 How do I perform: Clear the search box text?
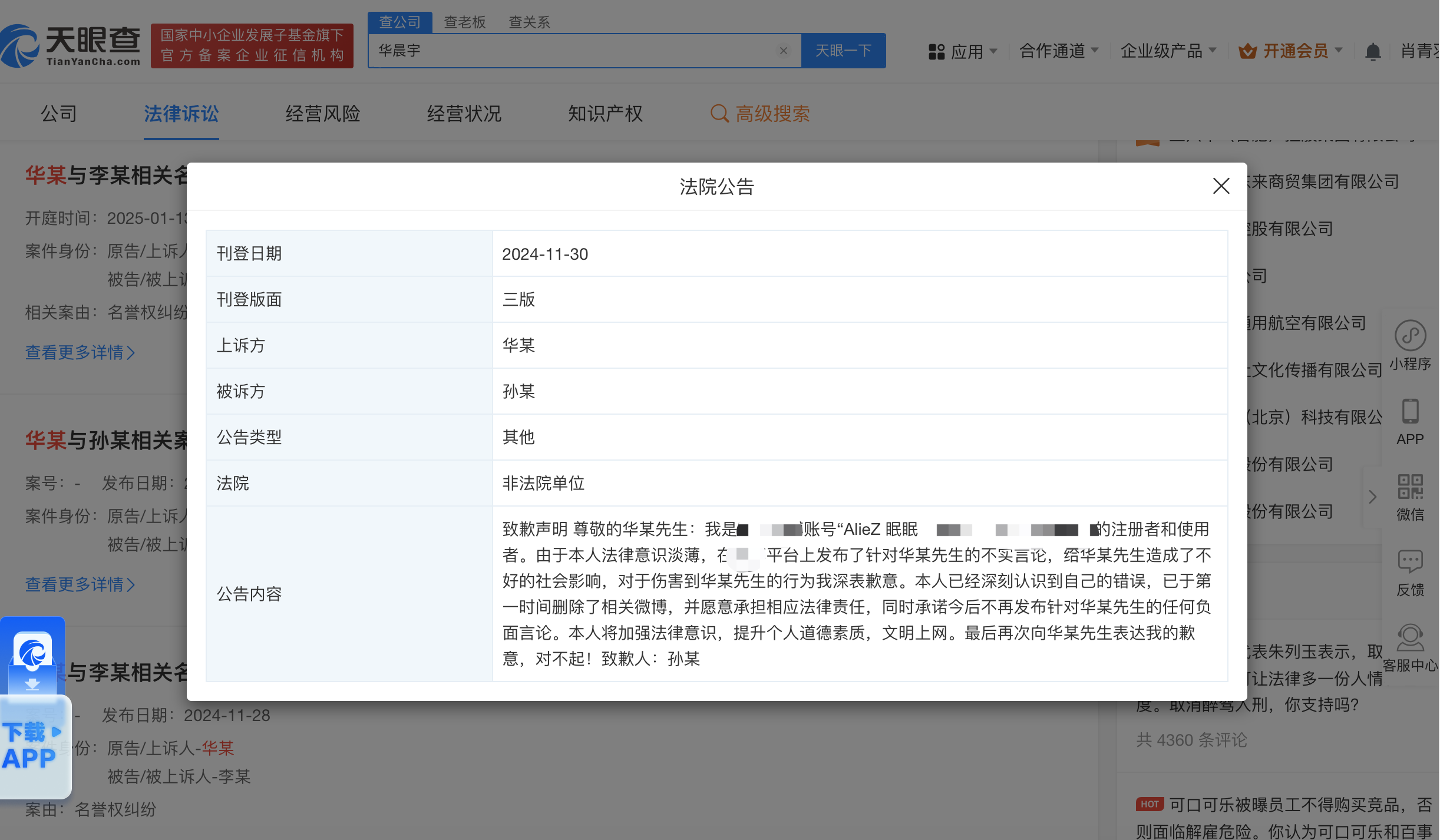783,51
